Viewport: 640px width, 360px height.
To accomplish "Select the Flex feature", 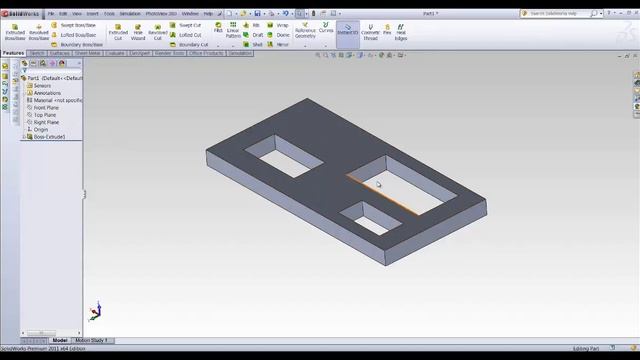I will tap(387, 29).
